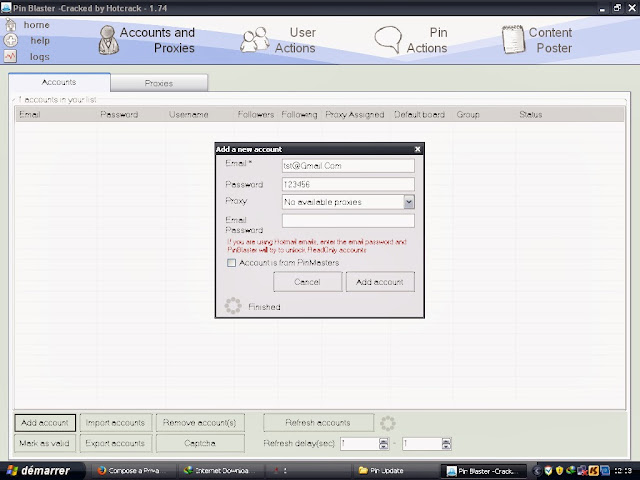Click the Pin Blaster taskbar item
The image size is (640, 480).
pos(484,471)
